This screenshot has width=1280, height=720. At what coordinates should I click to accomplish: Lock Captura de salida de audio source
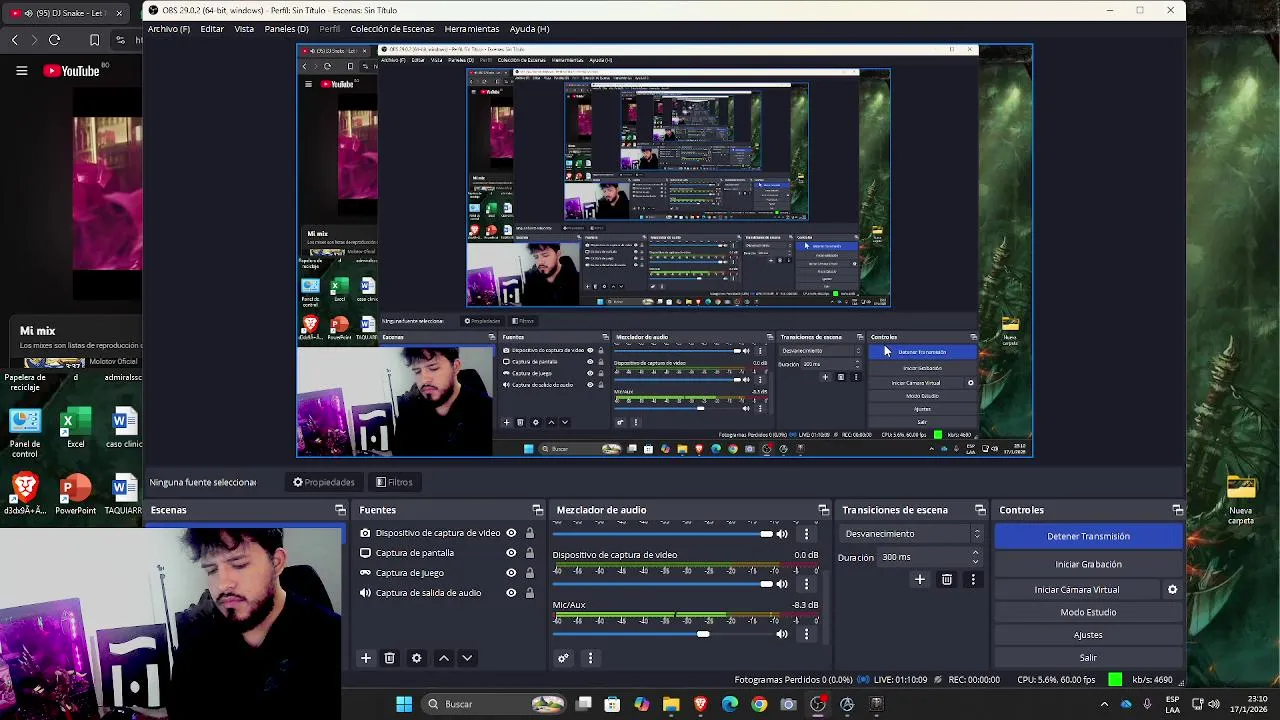(529, 593)
